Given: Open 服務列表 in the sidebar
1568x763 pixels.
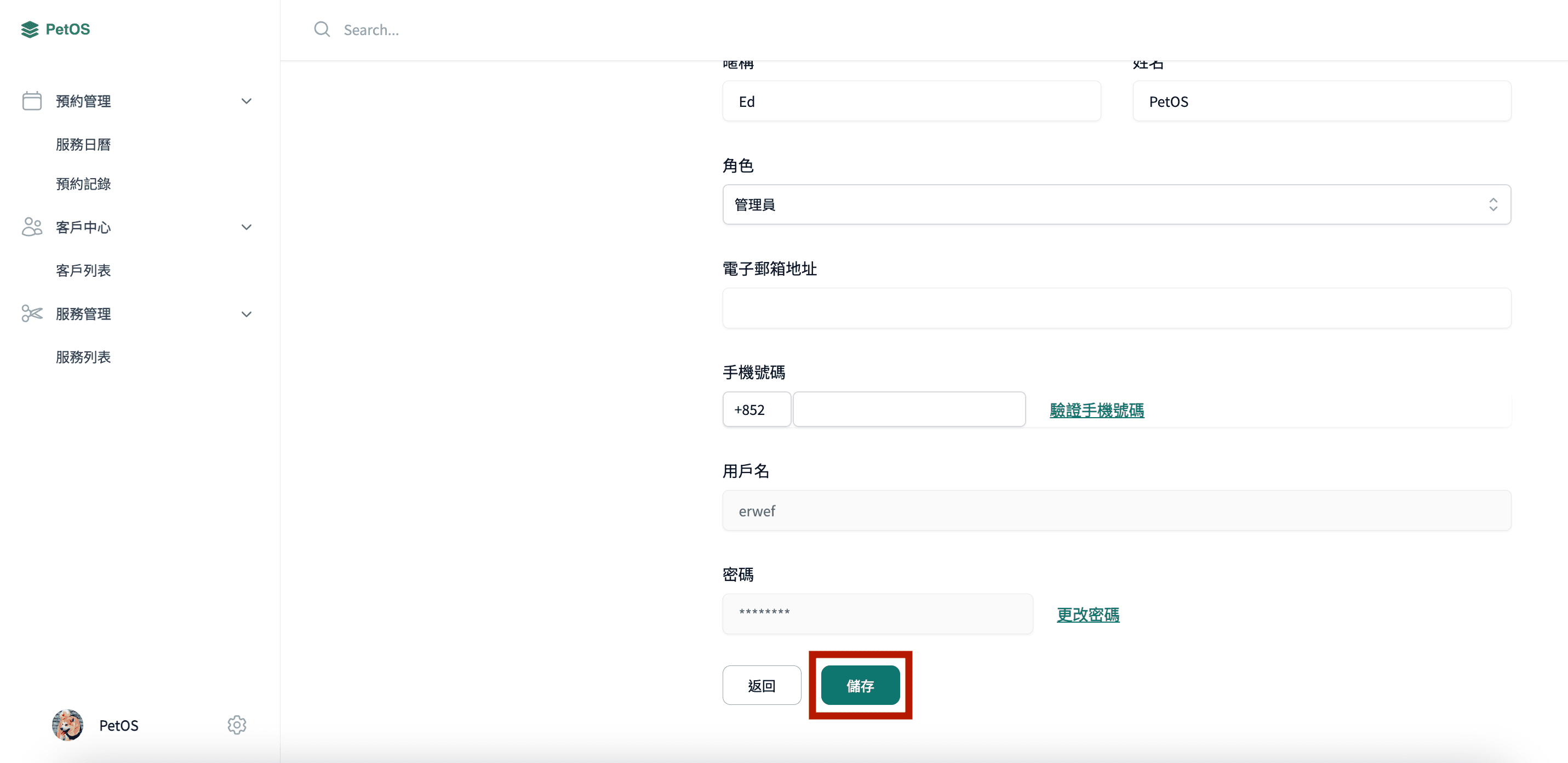Looking at the screenshot, I should [x=83, y=357].
